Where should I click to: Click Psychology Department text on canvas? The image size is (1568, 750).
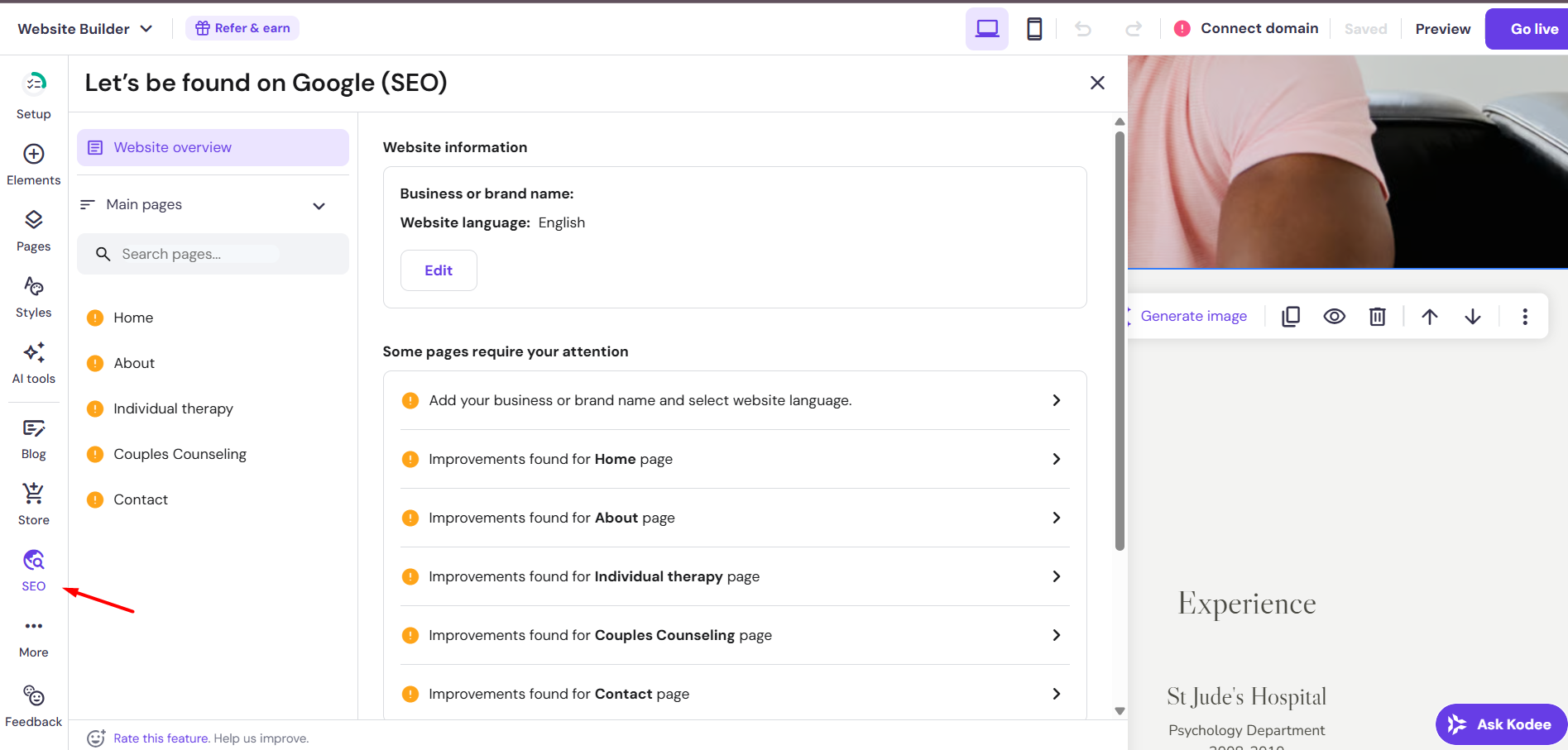[x=1246, y=730]
